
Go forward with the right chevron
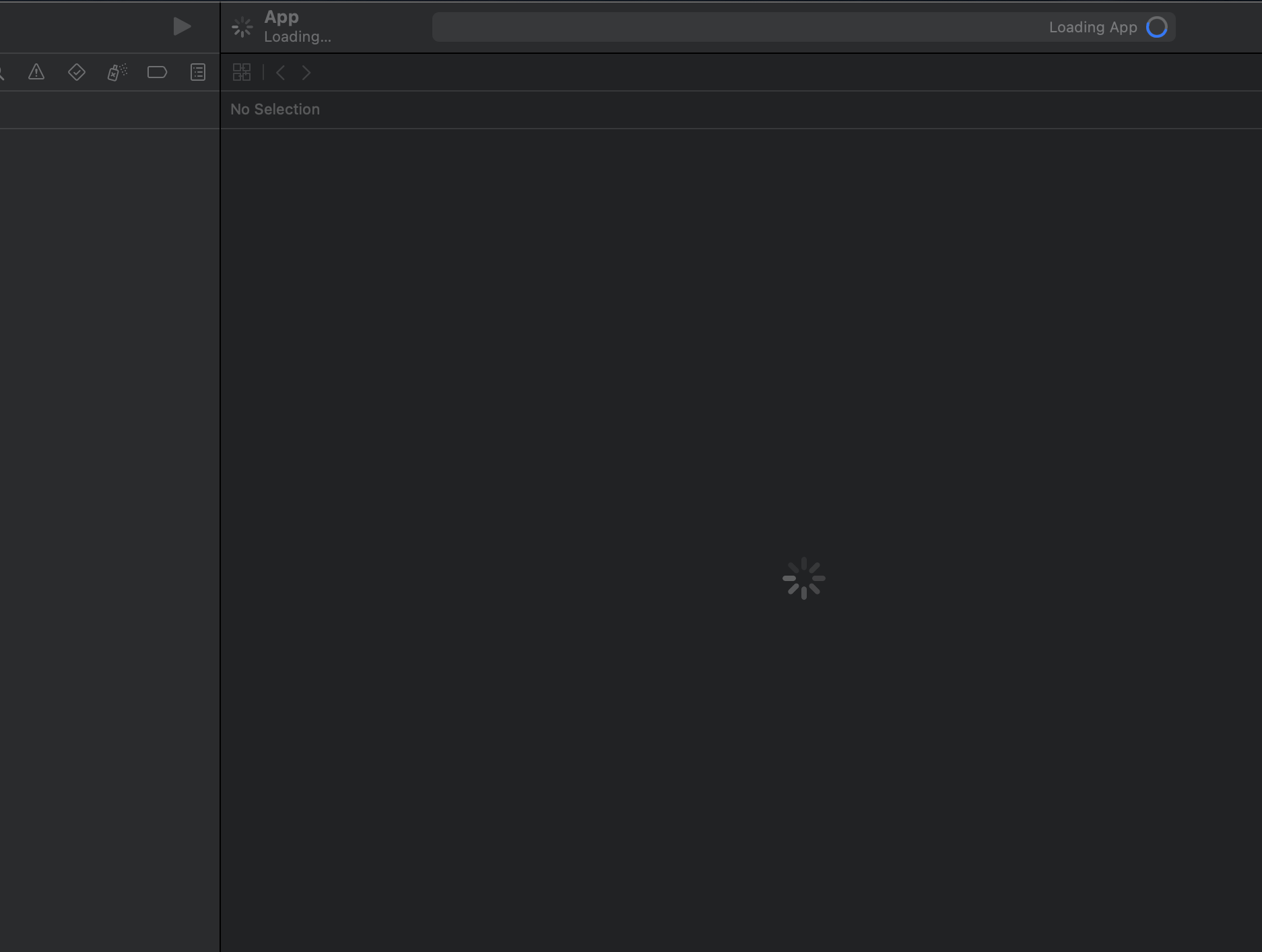306,73
